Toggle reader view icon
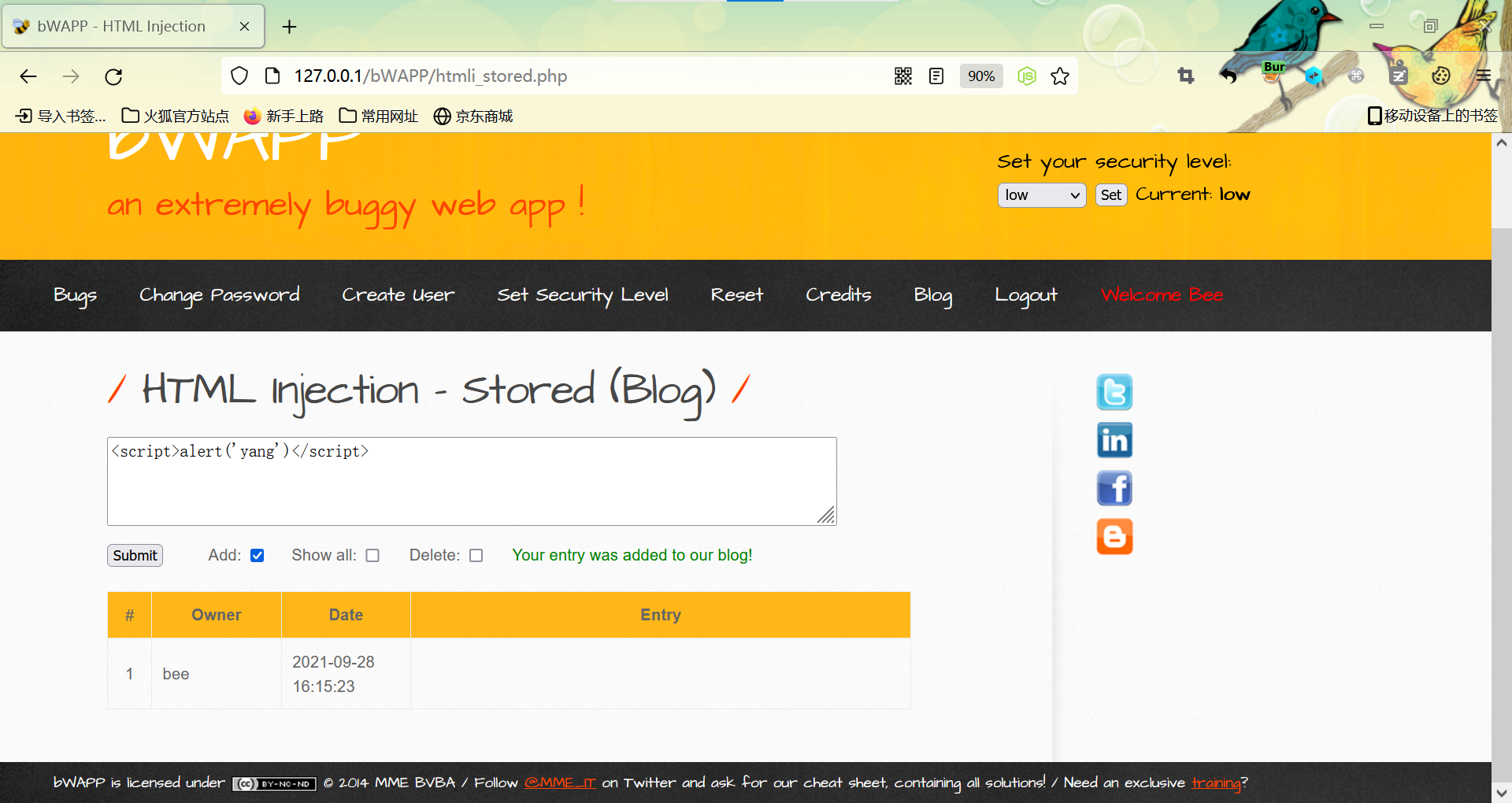This screenshot has height=803, width=1512. click(x=936, y=76)
